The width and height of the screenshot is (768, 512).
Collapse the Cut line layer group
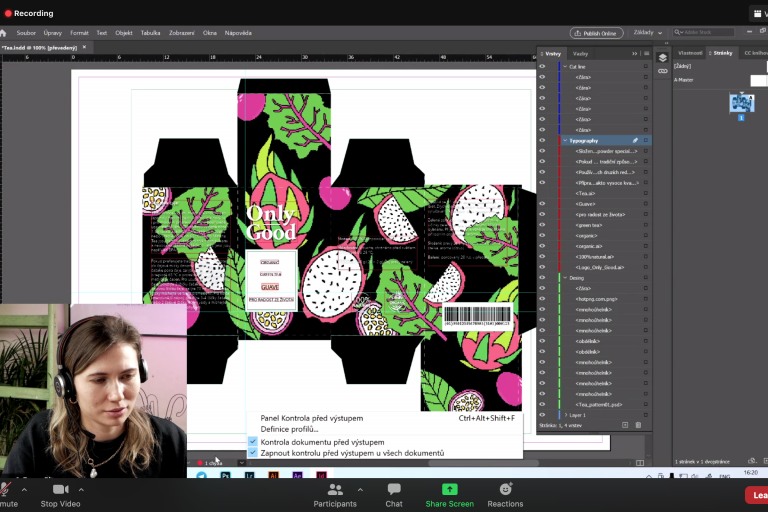[x=564, y=67]
